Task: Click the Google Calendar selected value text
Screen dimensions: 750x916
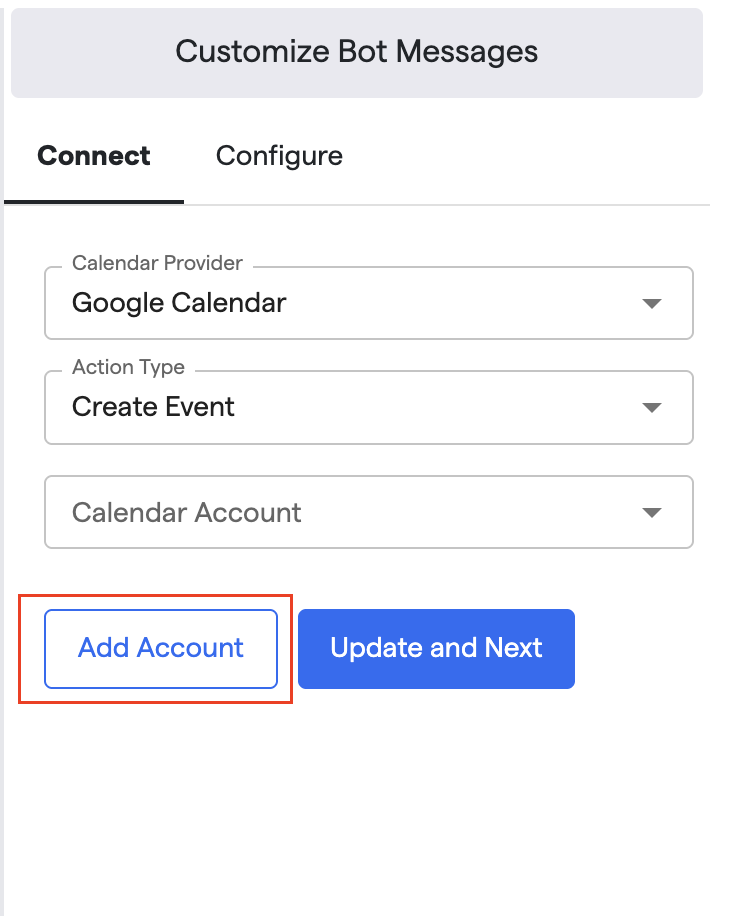Action: pyautogui.click(x=179, y=303)
